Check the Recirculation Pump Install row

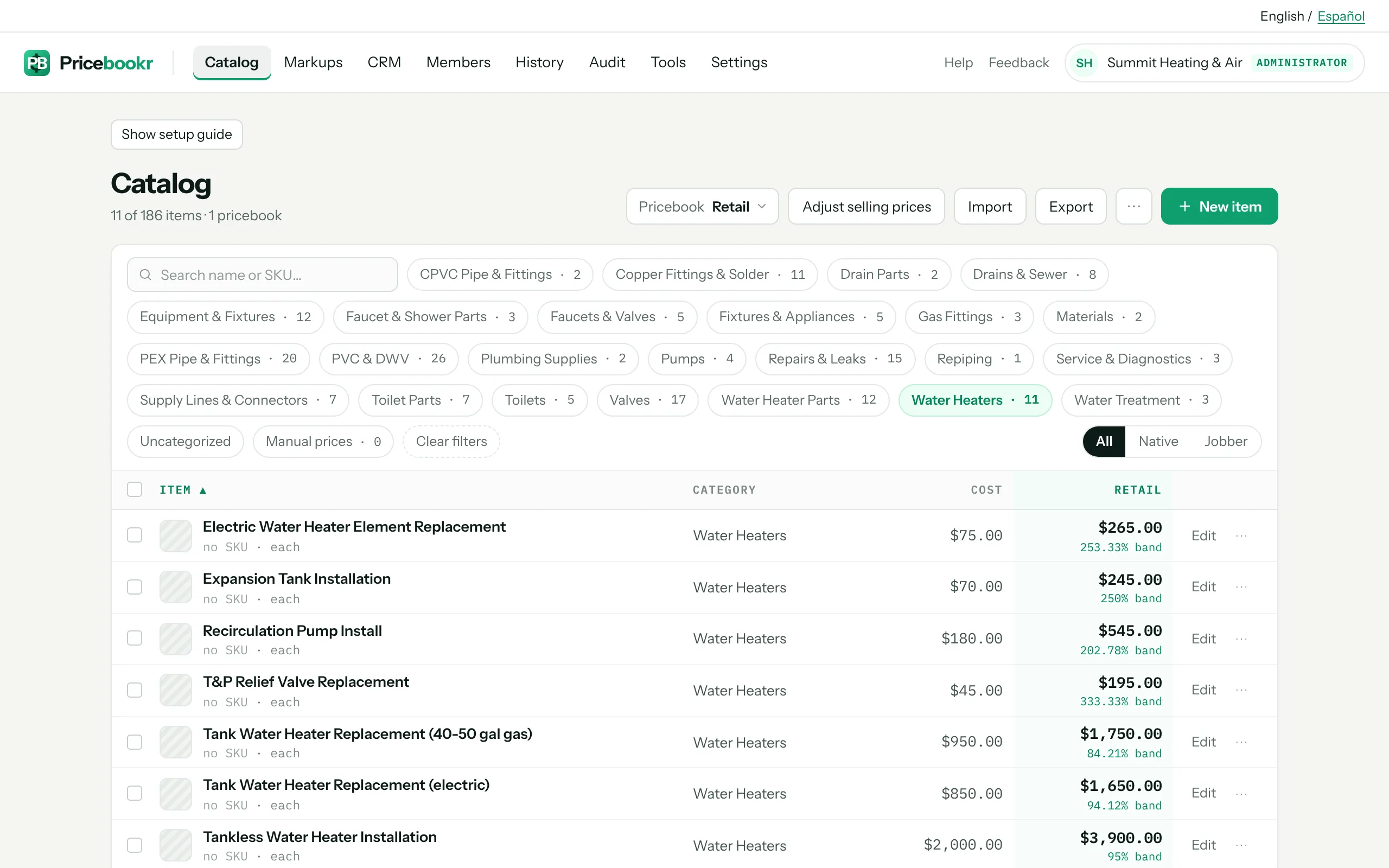pos(135,639)
